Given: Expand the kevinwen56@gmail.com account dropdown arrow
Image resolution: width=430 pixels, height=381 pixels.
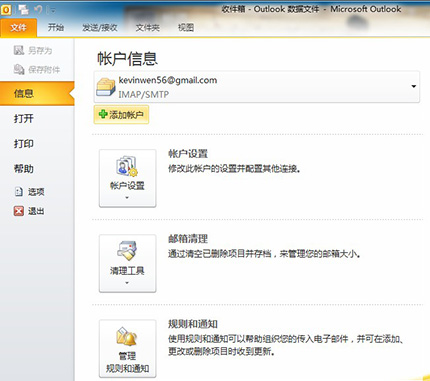Looking at the screenshot, I should (x=413, y=86).
